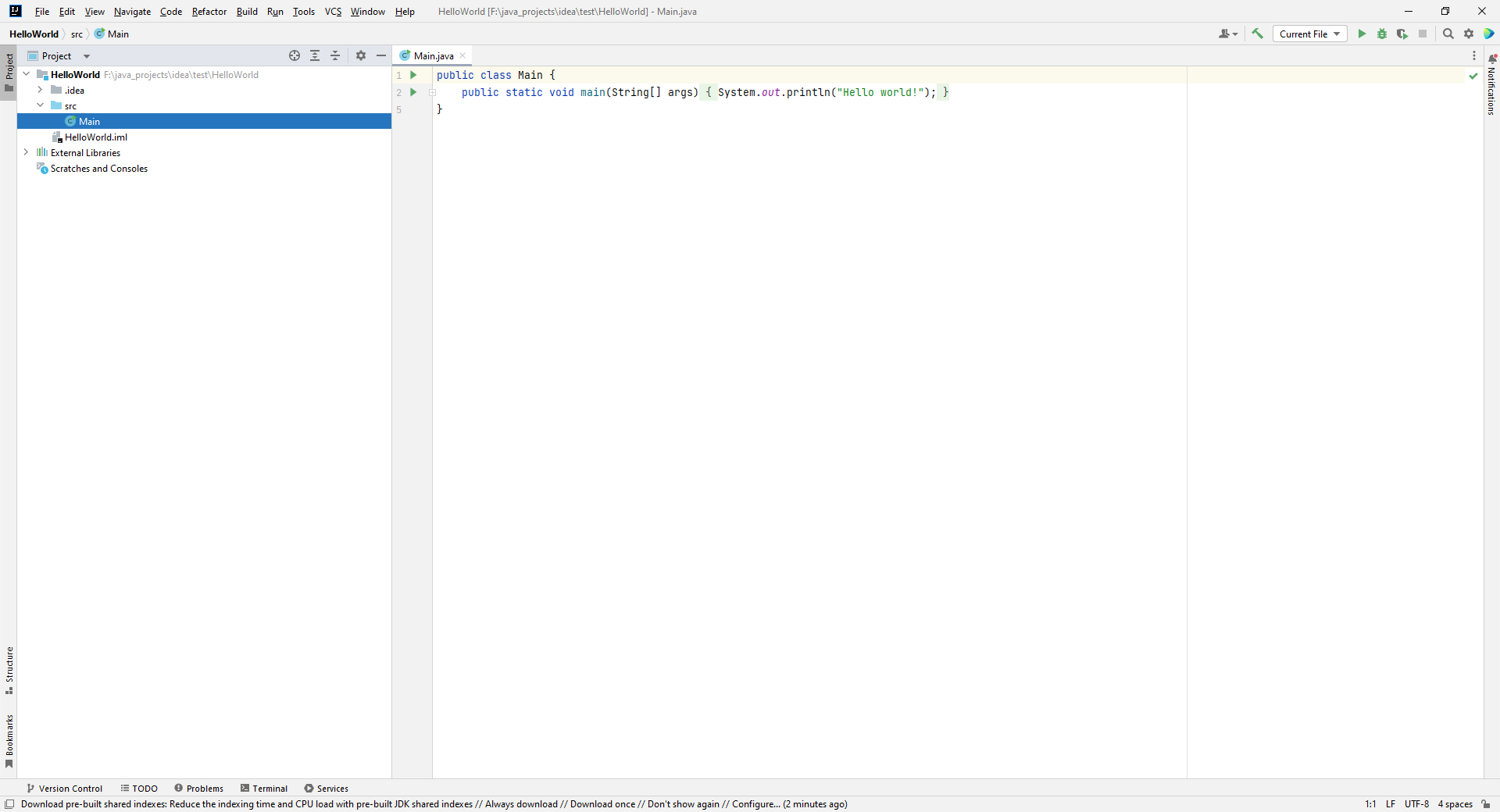Screen dimensions: 1500x812
Task: Open the Navigate menu
Action: point(132,12)
